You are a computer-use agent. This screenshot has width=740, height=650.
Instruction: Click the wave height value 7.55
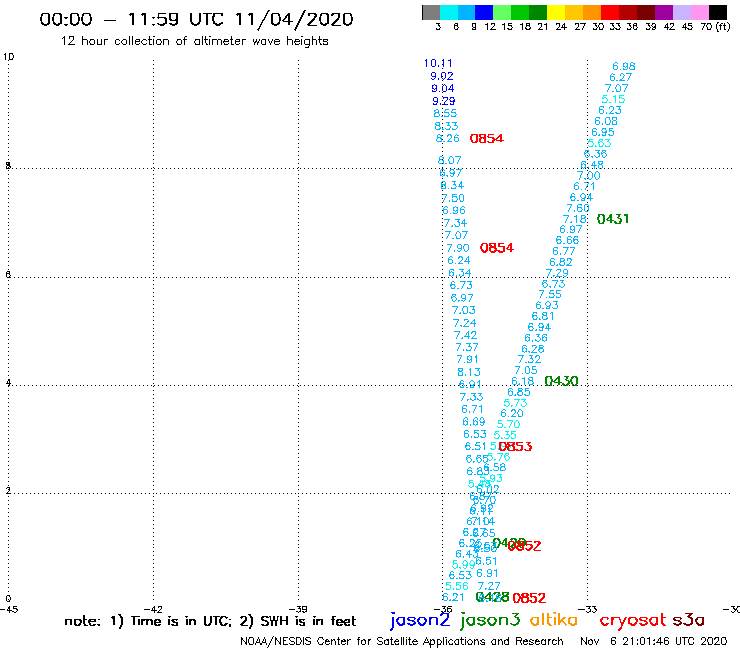(x=550, y=295)
